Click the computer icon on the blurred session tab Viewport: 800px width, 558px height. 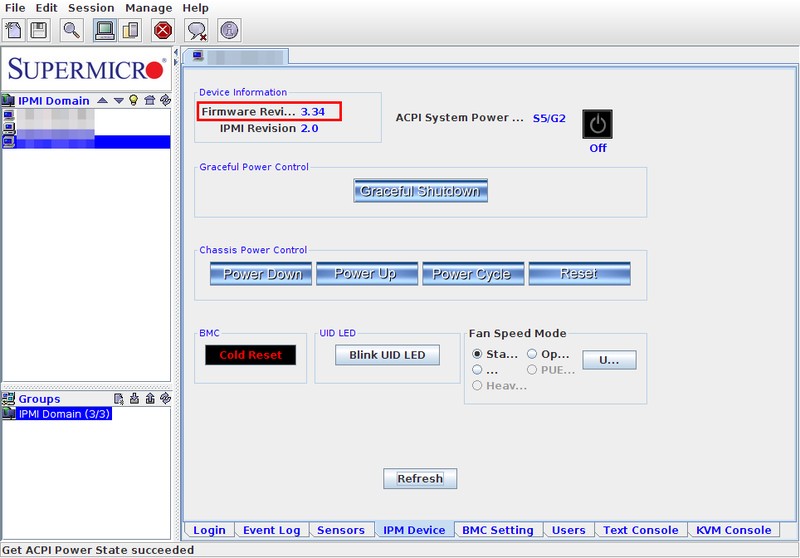pos(198,56)
